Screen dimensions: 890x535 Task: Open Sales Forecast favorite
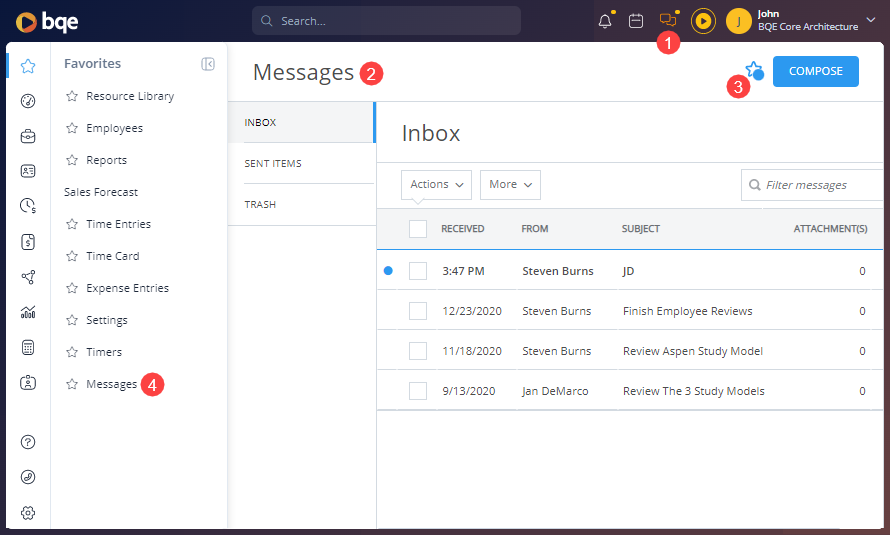(101, 192)
